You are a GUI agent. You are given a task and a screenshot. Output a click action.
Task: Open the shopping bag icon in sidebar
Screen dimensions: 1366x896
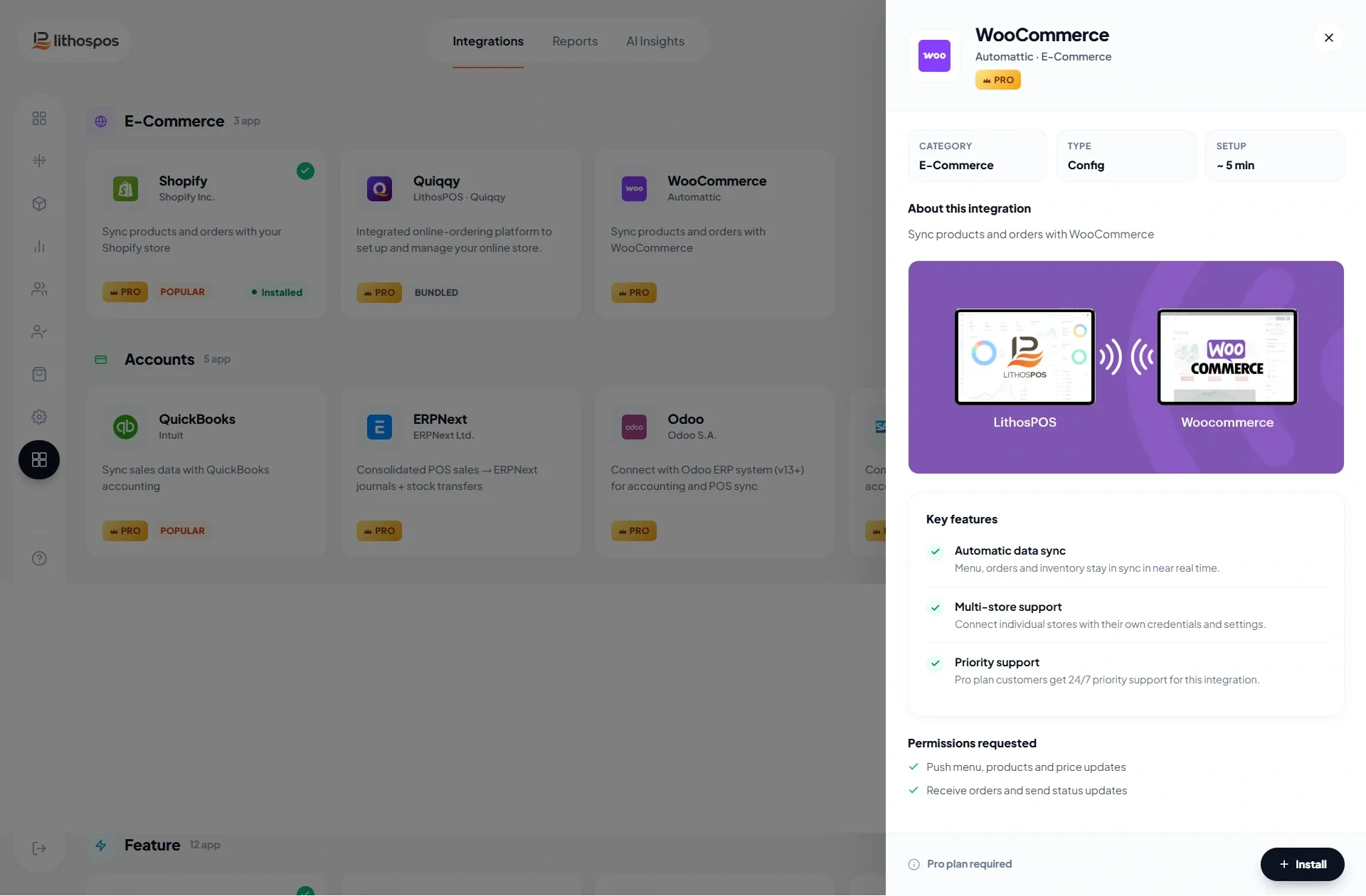[39, 374]
